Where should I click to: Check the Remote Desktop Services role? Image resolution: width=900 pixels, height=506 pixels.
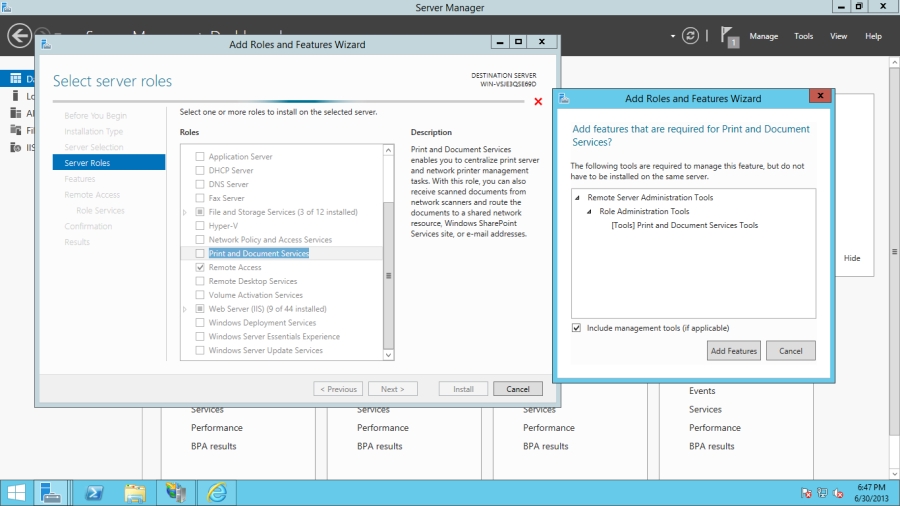click(x=200, y=281)
